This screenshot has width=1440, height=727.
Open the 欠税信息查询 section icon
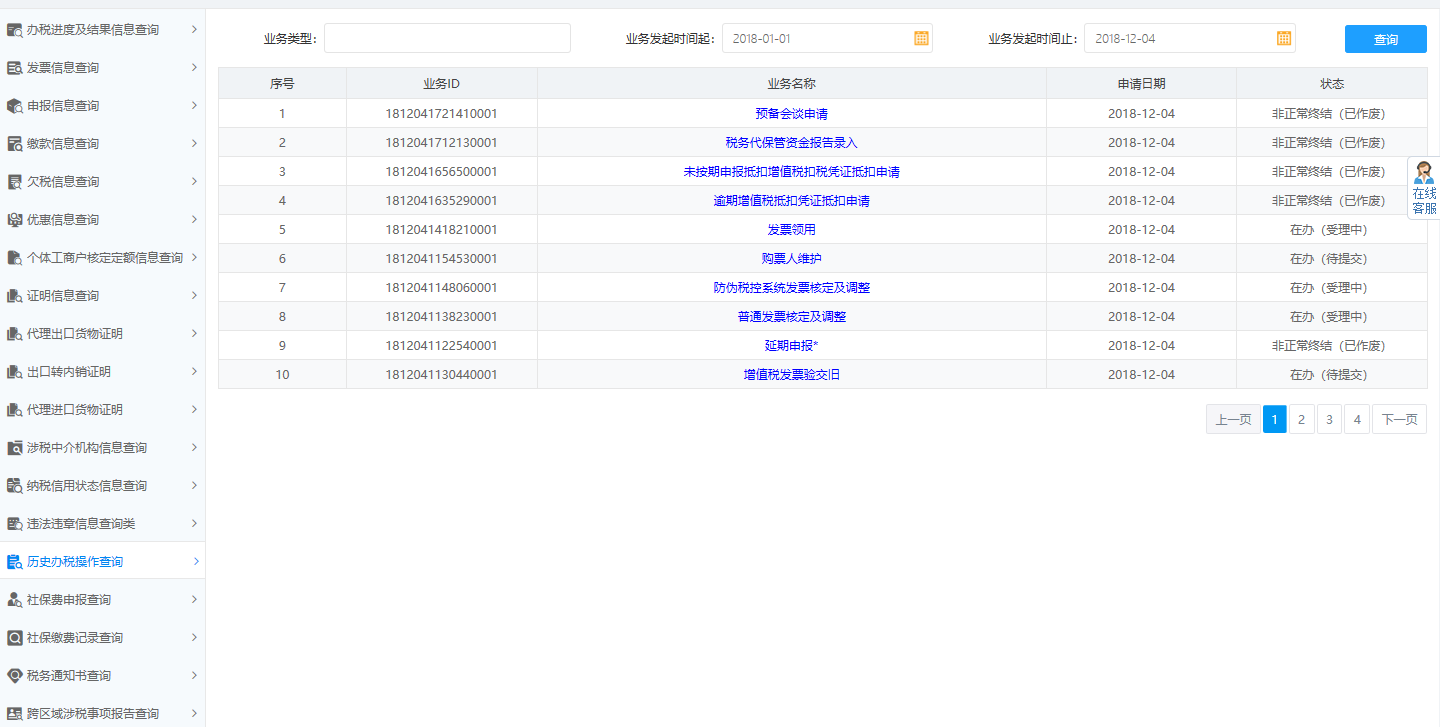coord(14,181)
